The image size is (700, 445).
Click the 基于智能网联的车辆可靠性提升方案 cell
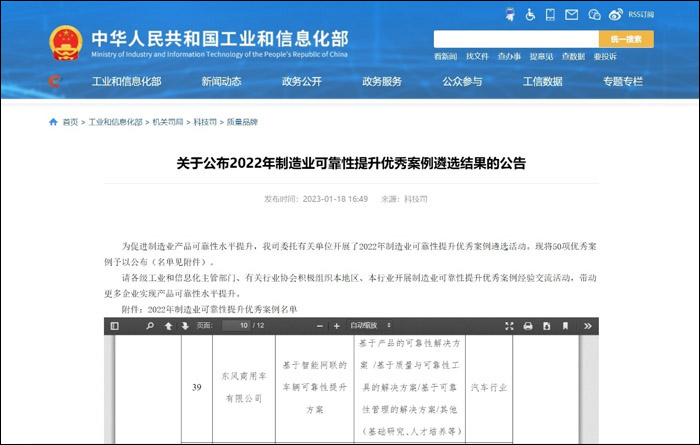click(x=315, y=387)
